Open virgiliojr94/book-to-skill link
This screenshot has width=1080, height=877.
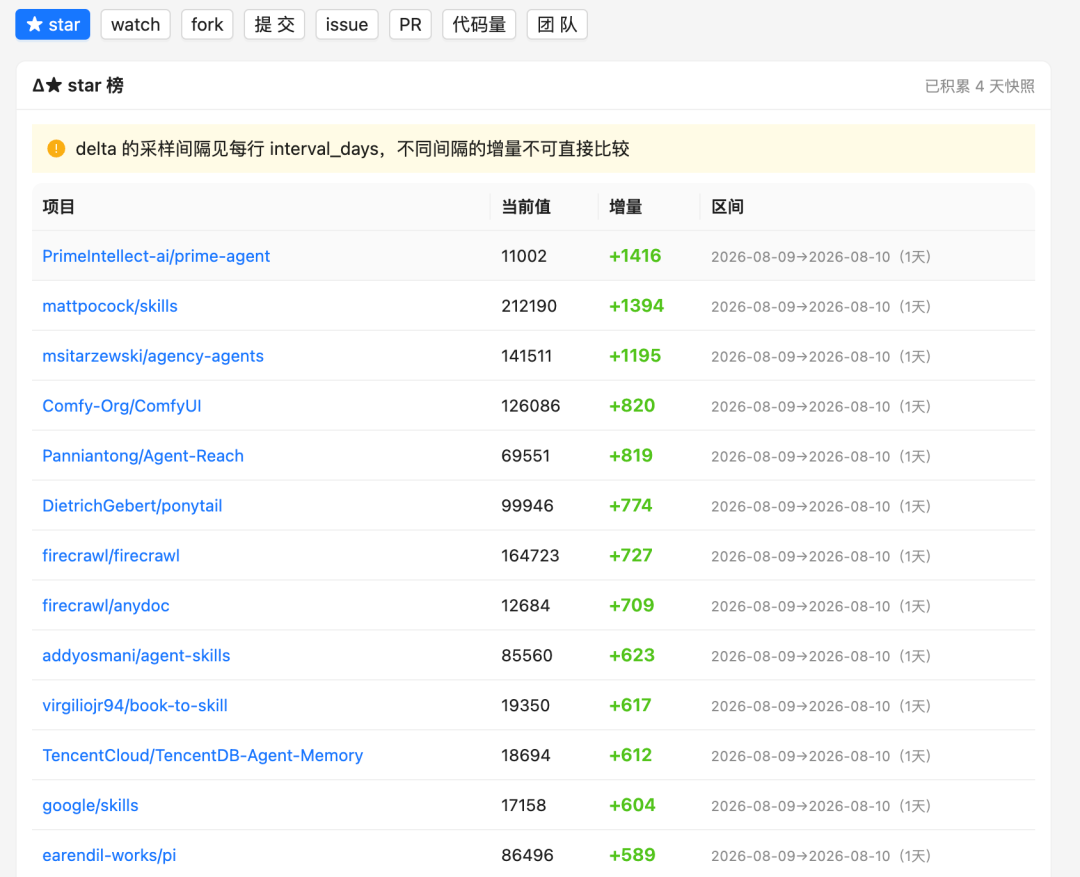pyautogui.click(x=134, y=705)
